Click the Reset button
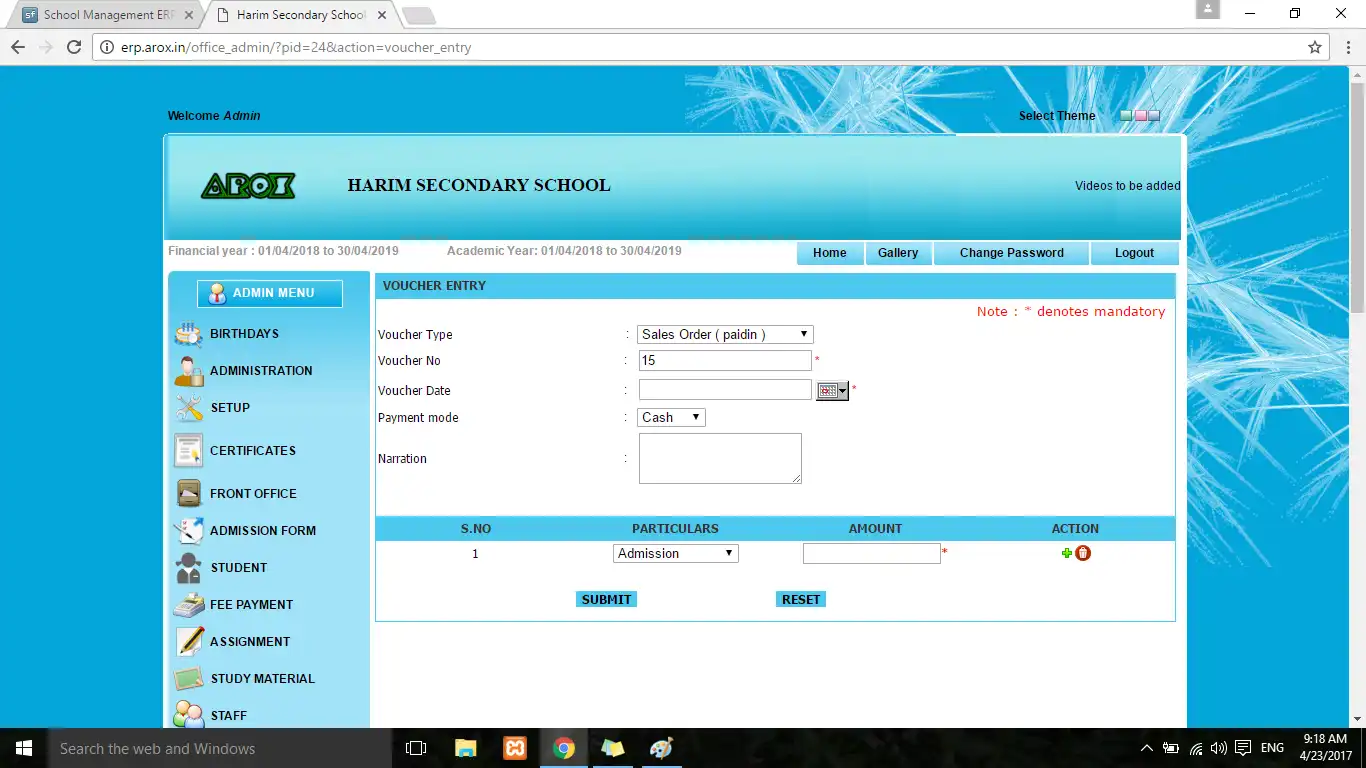1366x768 pixels. click(800, 598)
